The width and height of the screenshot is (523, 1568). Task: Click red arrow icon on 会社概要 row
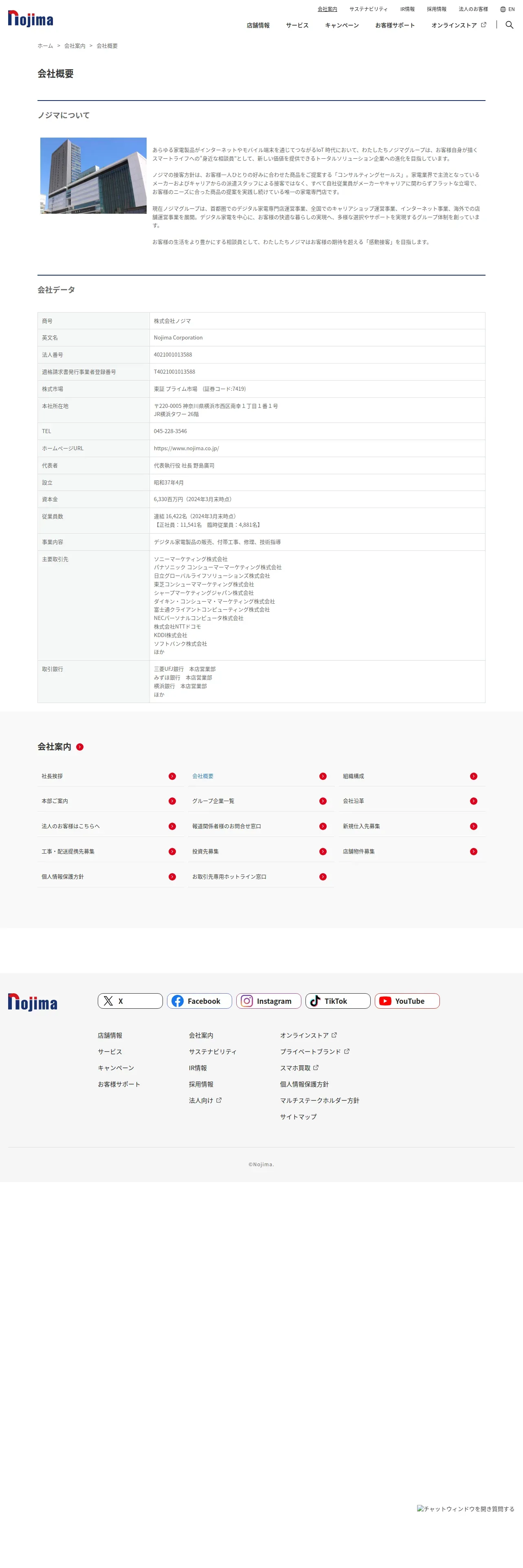(x=323, y=776)
